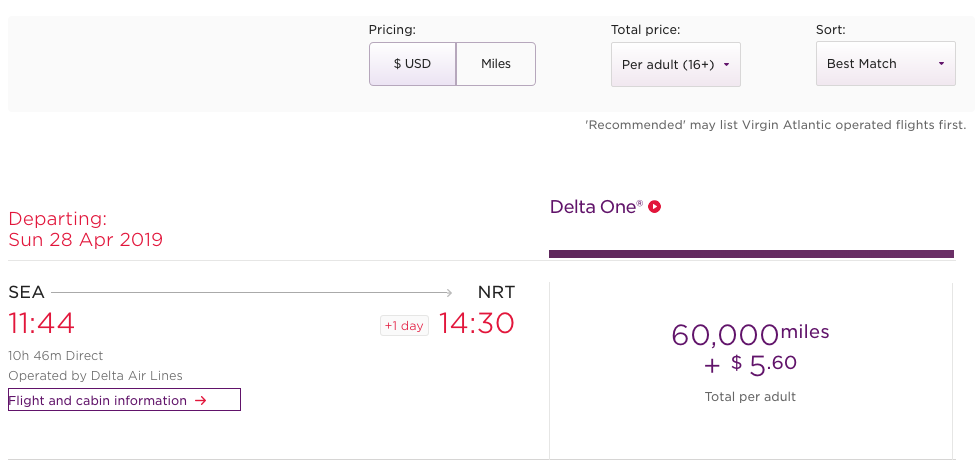The image size is (979, 470).
Task: Click the +1 day badge
Action: tap(404, 326)
